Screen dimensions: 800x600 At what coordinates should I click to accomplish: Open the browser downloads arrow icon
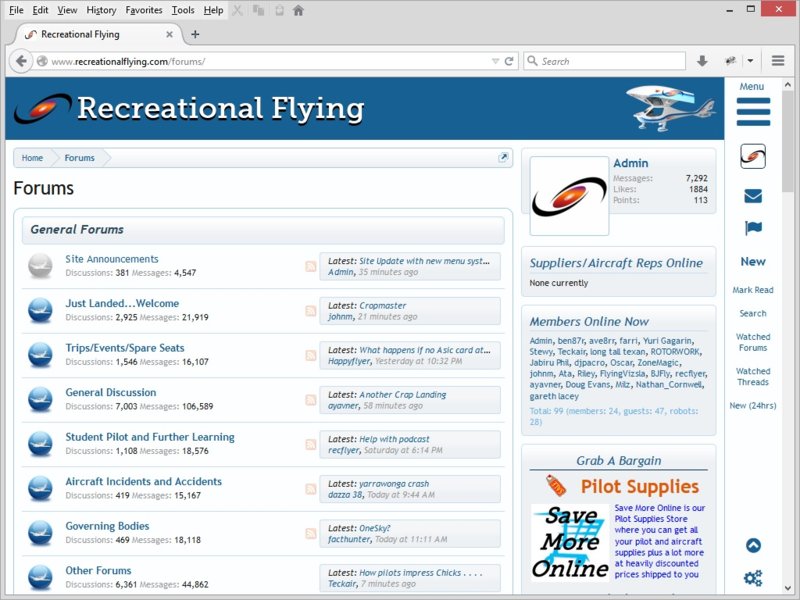[x=702, y=61]
